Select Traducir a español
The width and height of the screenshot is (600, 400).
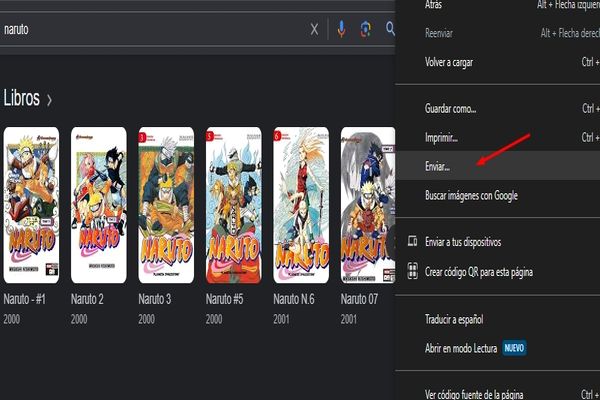pos(497,319)
